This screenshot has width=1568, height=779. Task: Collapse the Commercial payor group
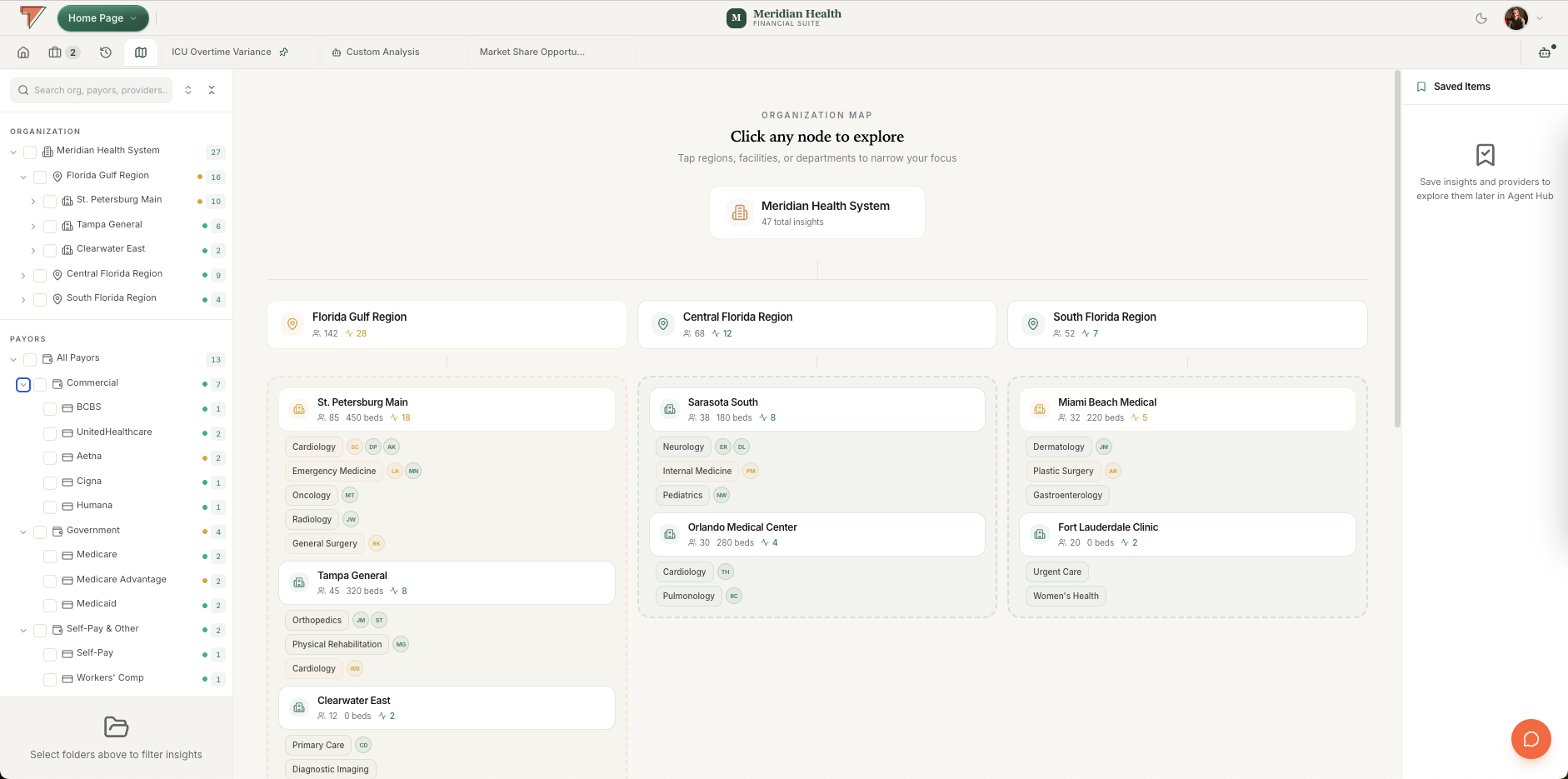[x=23, y=384]
